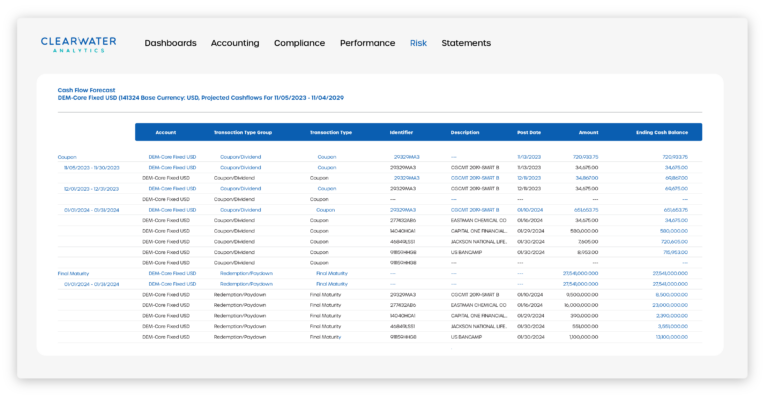Select US BANCAMP description in Final Maturity row
This screenshot has width=768, height=398.
[466, 337]
